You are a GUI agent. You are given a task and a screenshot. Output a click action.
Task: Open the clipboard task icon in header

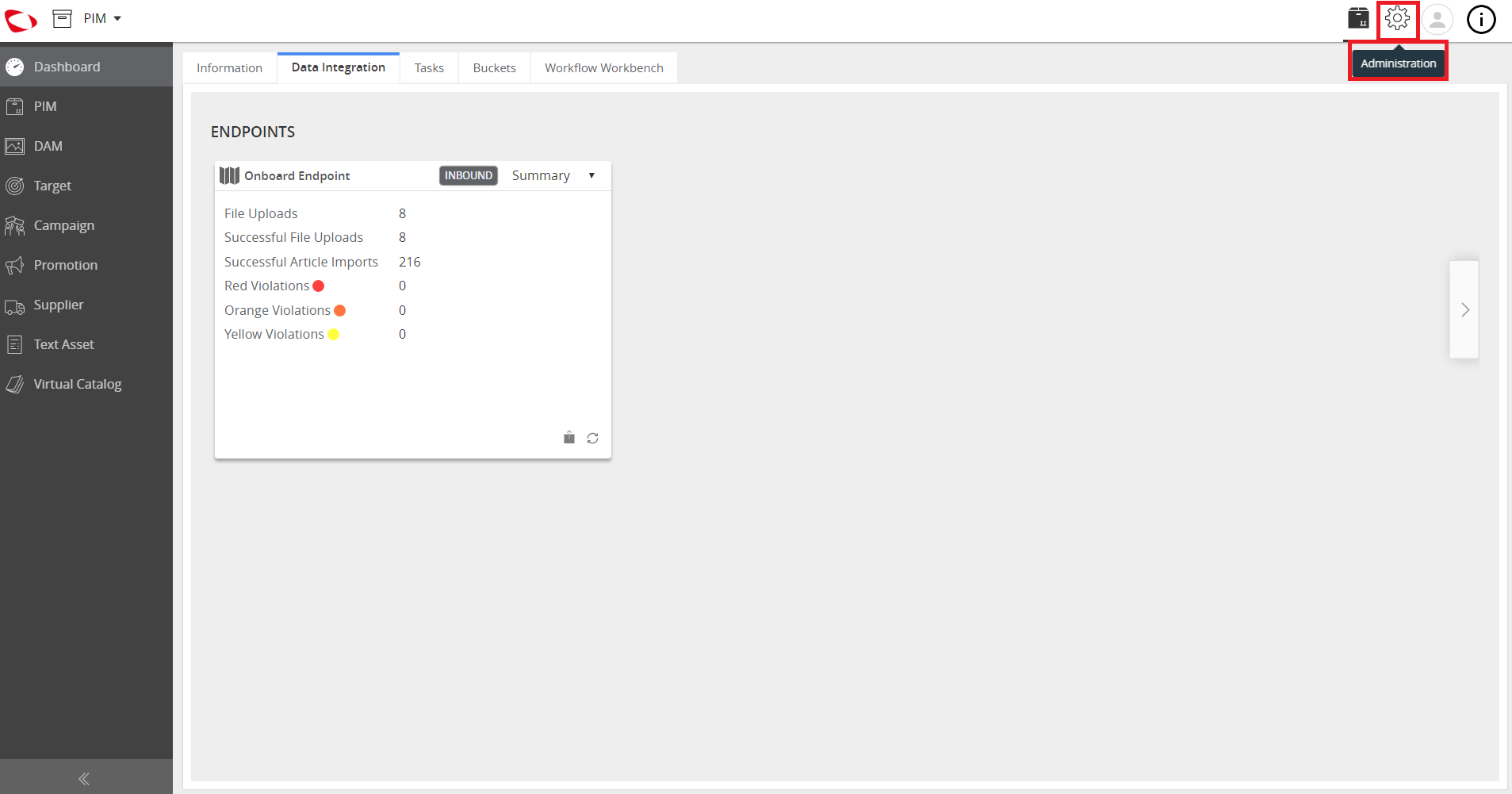click(1358, 18)
